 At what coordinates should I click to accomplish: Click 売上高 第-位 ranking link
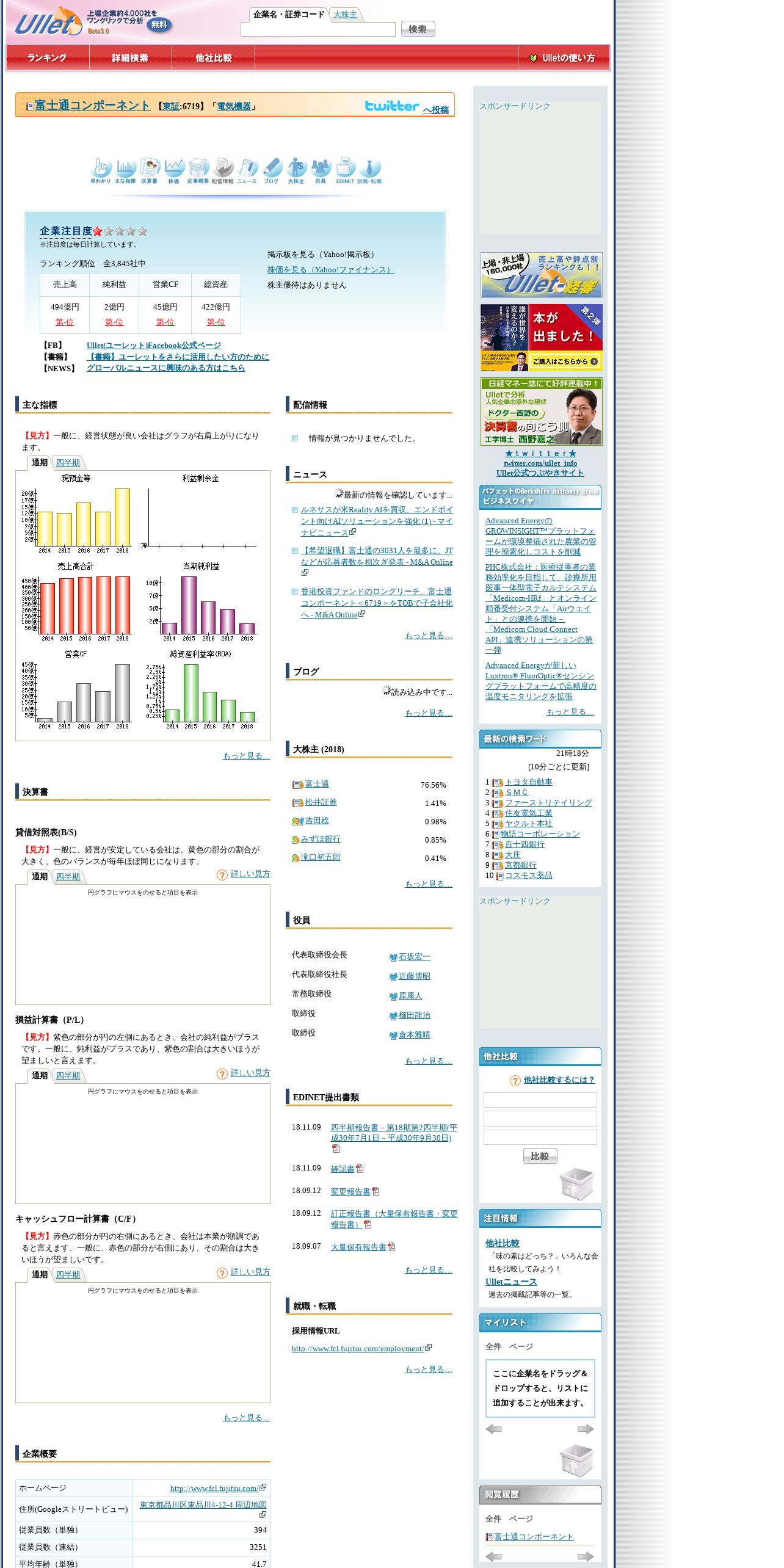(65, 322)
